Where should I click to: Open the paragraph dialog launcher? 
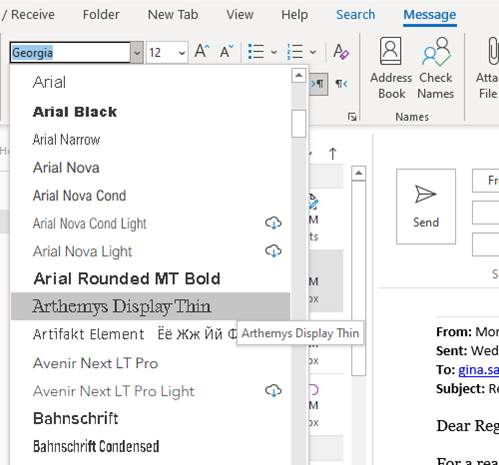352,117
